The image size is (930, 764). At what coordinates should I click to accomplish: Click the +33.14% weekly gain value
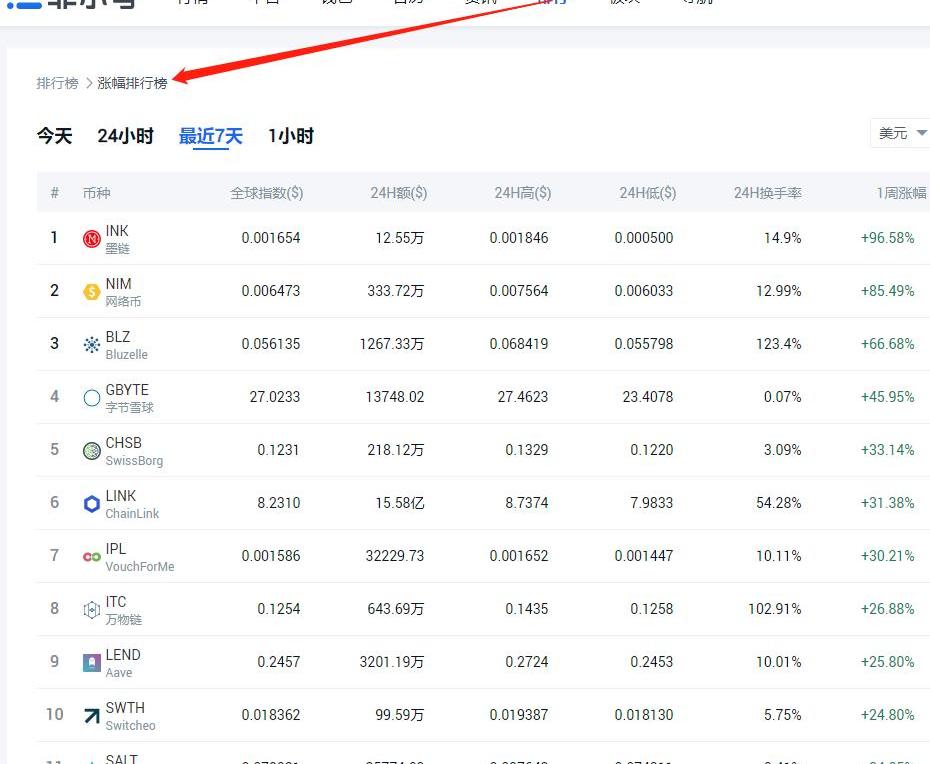coord(887,450)
